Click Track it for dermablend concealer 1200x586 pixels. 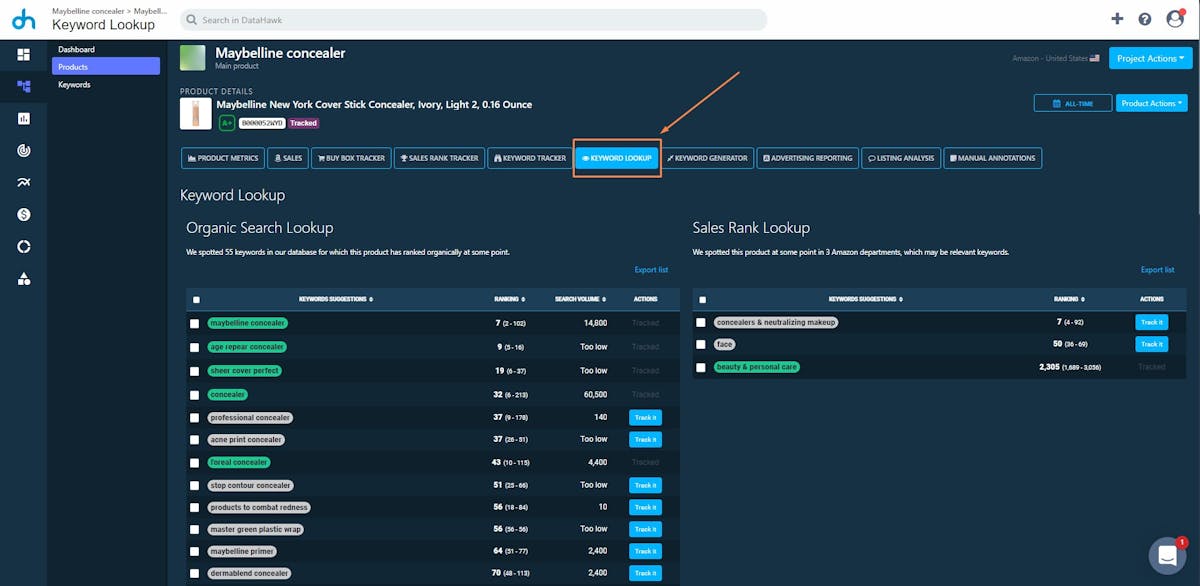645,573
